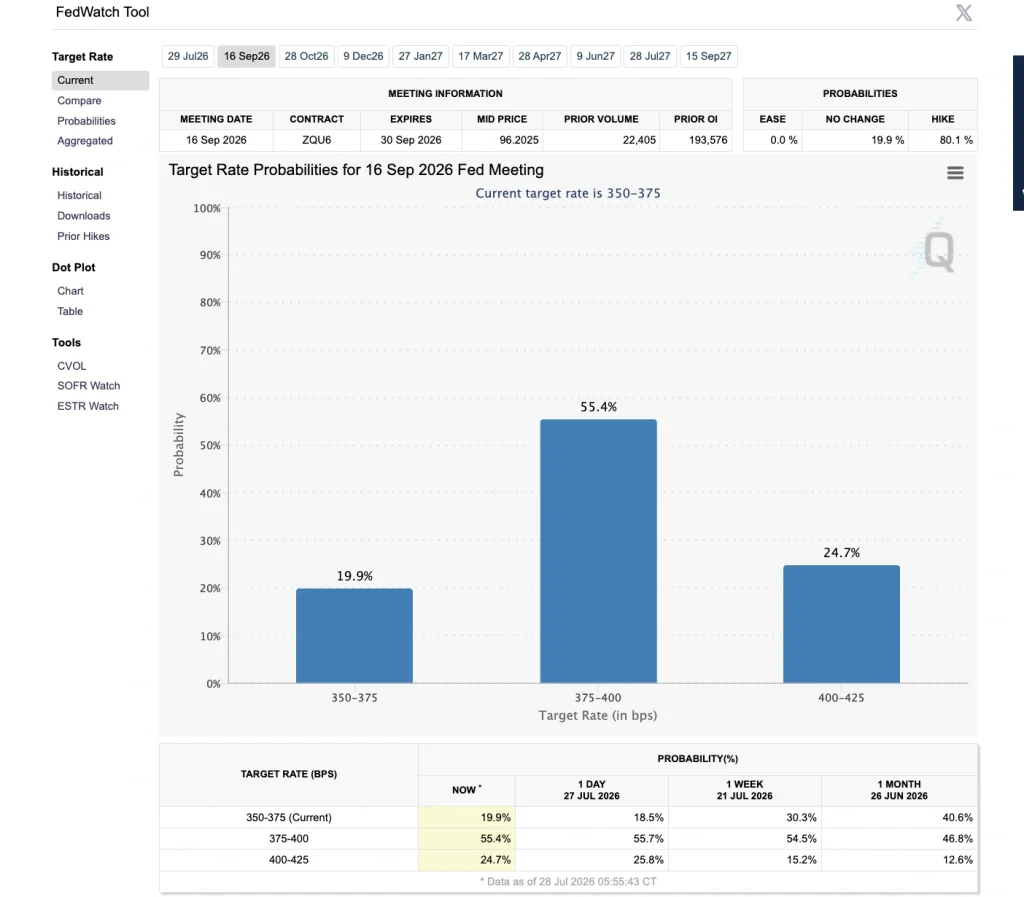Open the 9 Jun27 meeting tab
This screenshot has width=1024, height=897.
(x=596, y=56)
